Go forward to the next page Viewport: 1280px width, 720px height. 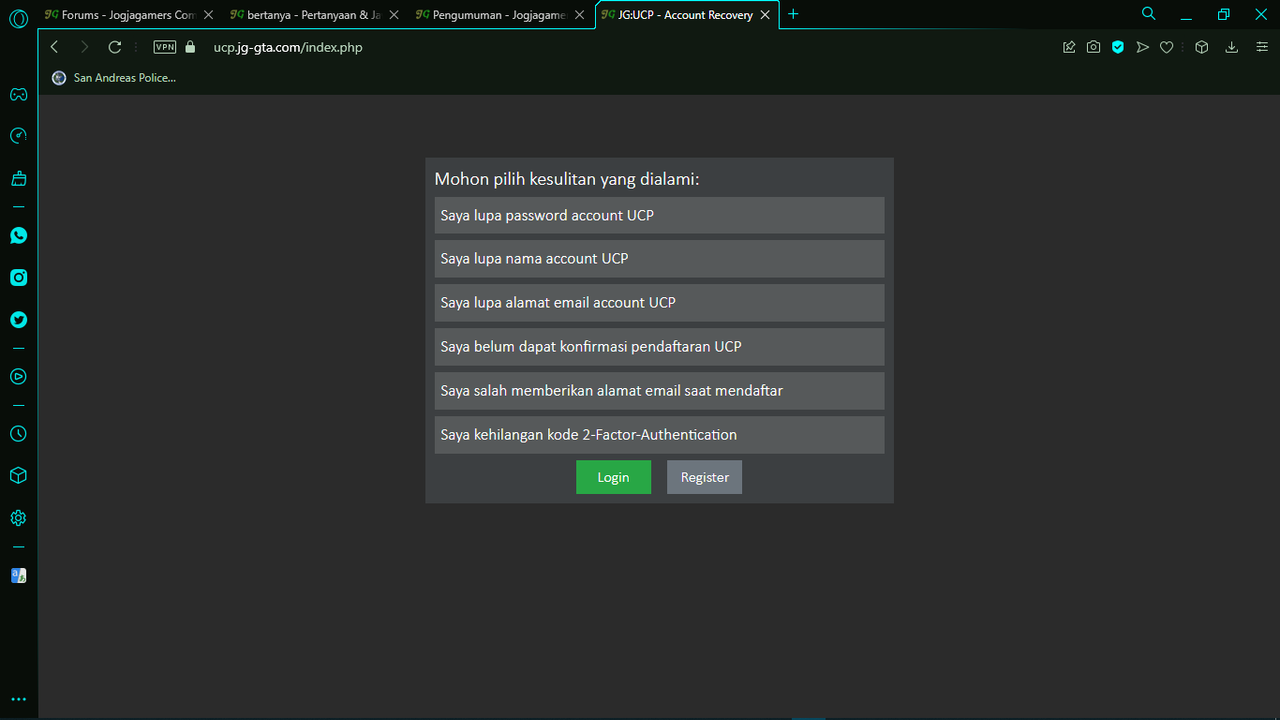pos(84,47)
